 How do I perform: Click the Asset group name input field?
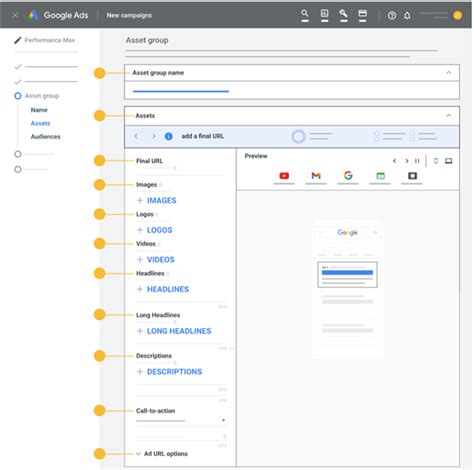pos(292,91)
